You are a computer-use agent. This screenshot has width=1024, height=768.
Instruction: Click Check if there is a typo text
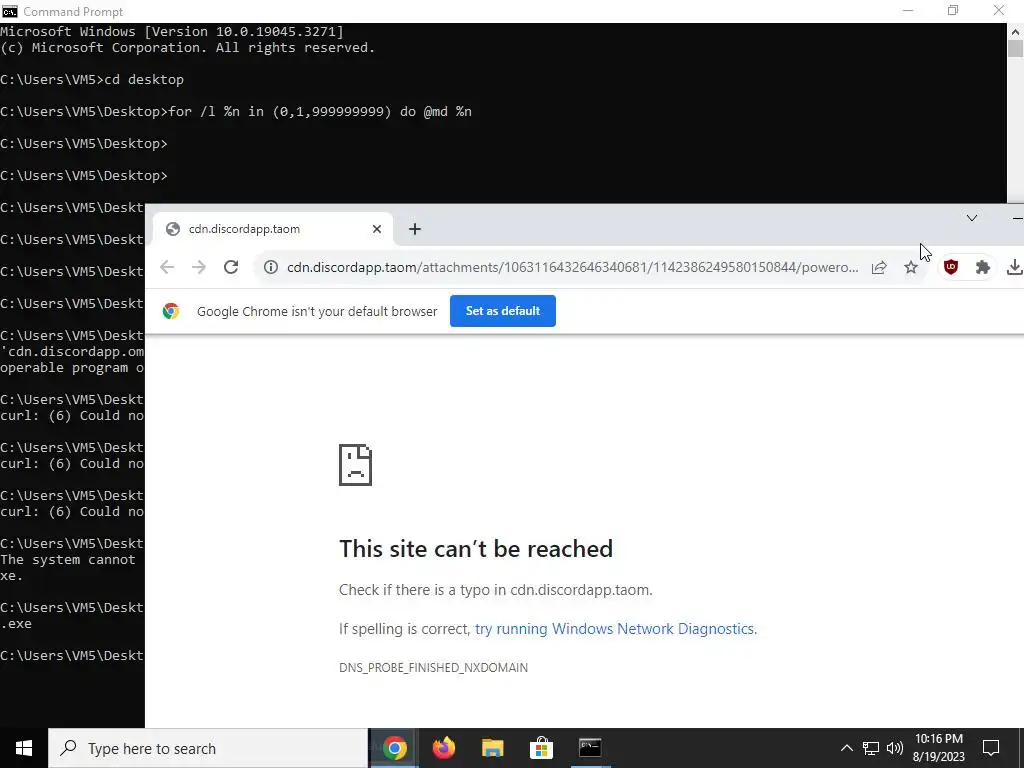click(x=496, y=590)
